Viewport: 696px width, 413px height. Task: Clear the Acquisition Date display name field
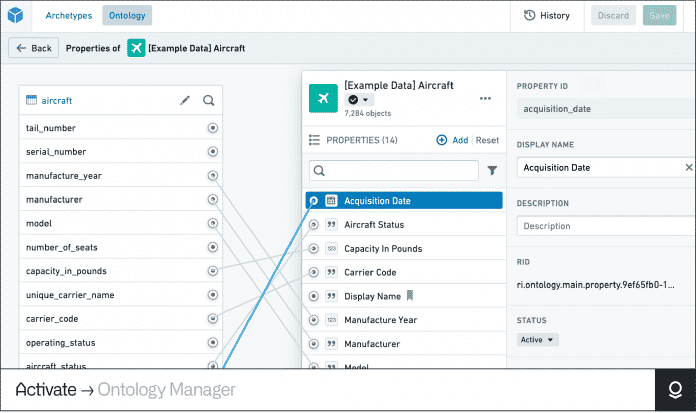pyautogui.click(x=688, y=167)
